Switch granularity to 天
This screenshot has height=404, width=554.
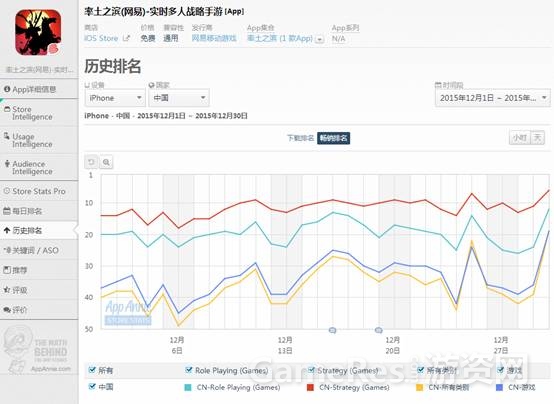[x=537, y=137]
